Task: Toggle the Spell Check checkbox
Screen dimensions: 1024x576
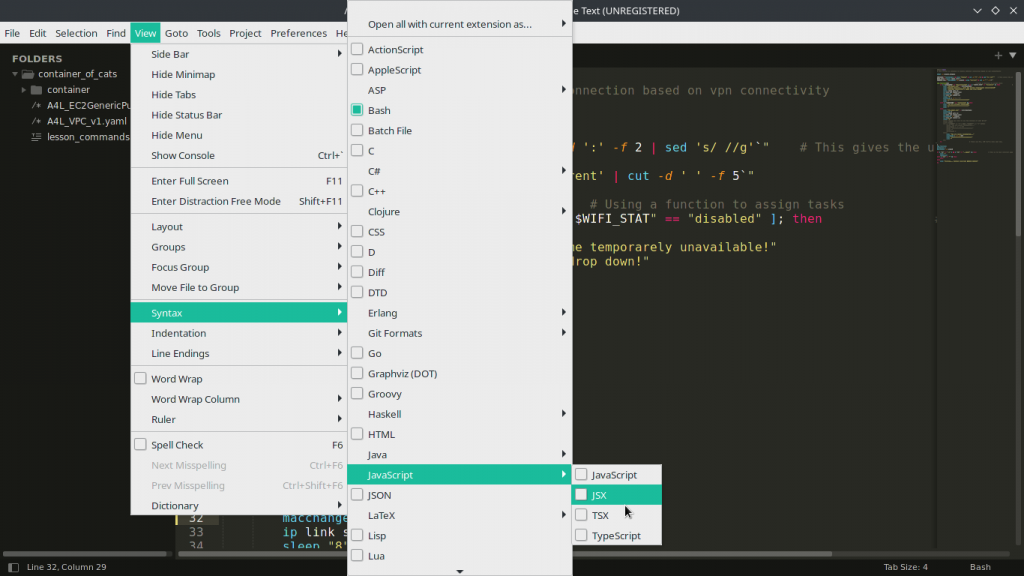Action: (x=141, y=445)
